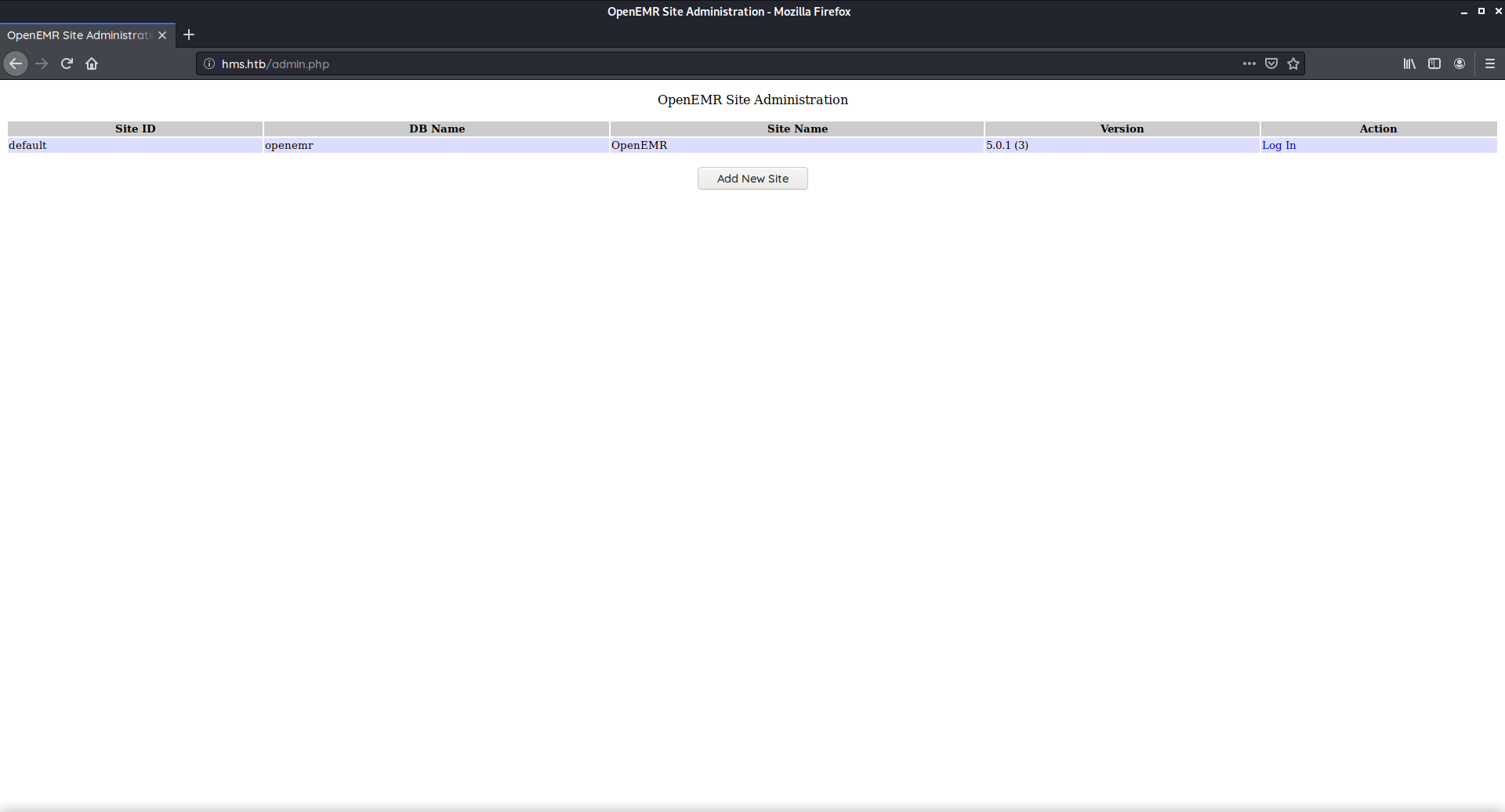Toggle the browser sidebar

(x=1434, y=63)
